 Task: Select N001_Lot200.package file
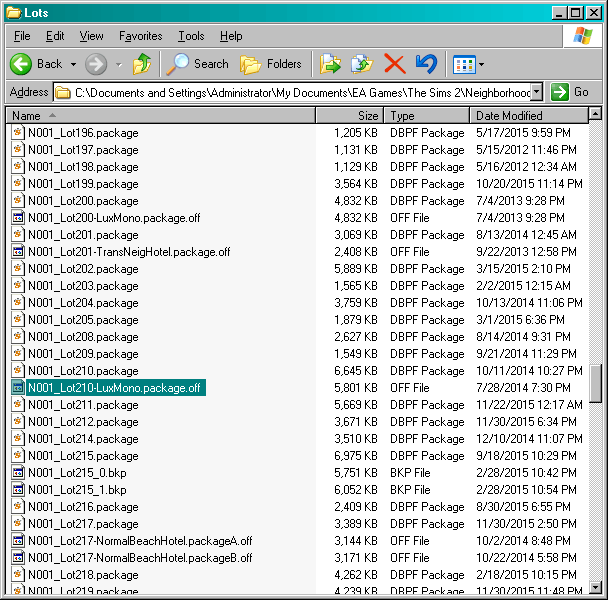coord(83,201)
